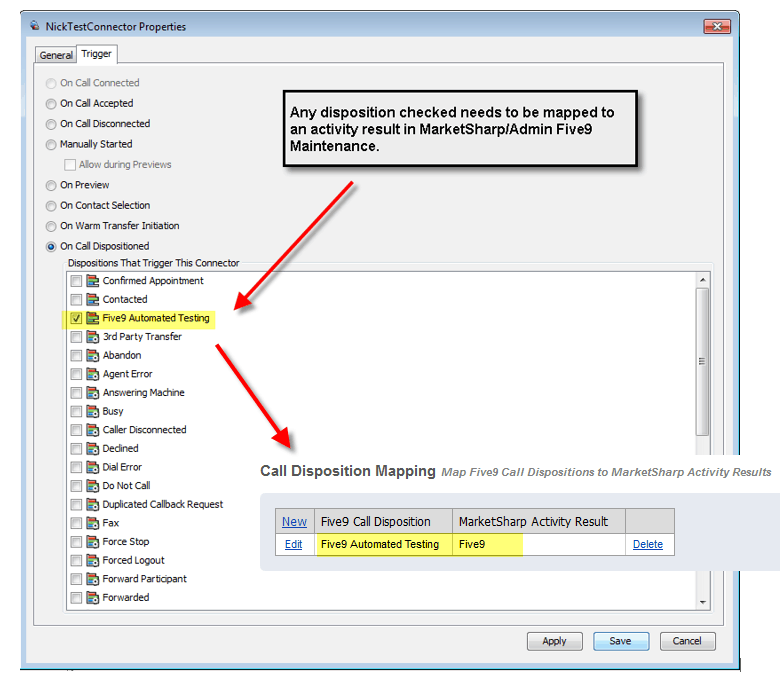Click the Busy disposition icon
Screen dimensions: 780x677
pos(93,411)
